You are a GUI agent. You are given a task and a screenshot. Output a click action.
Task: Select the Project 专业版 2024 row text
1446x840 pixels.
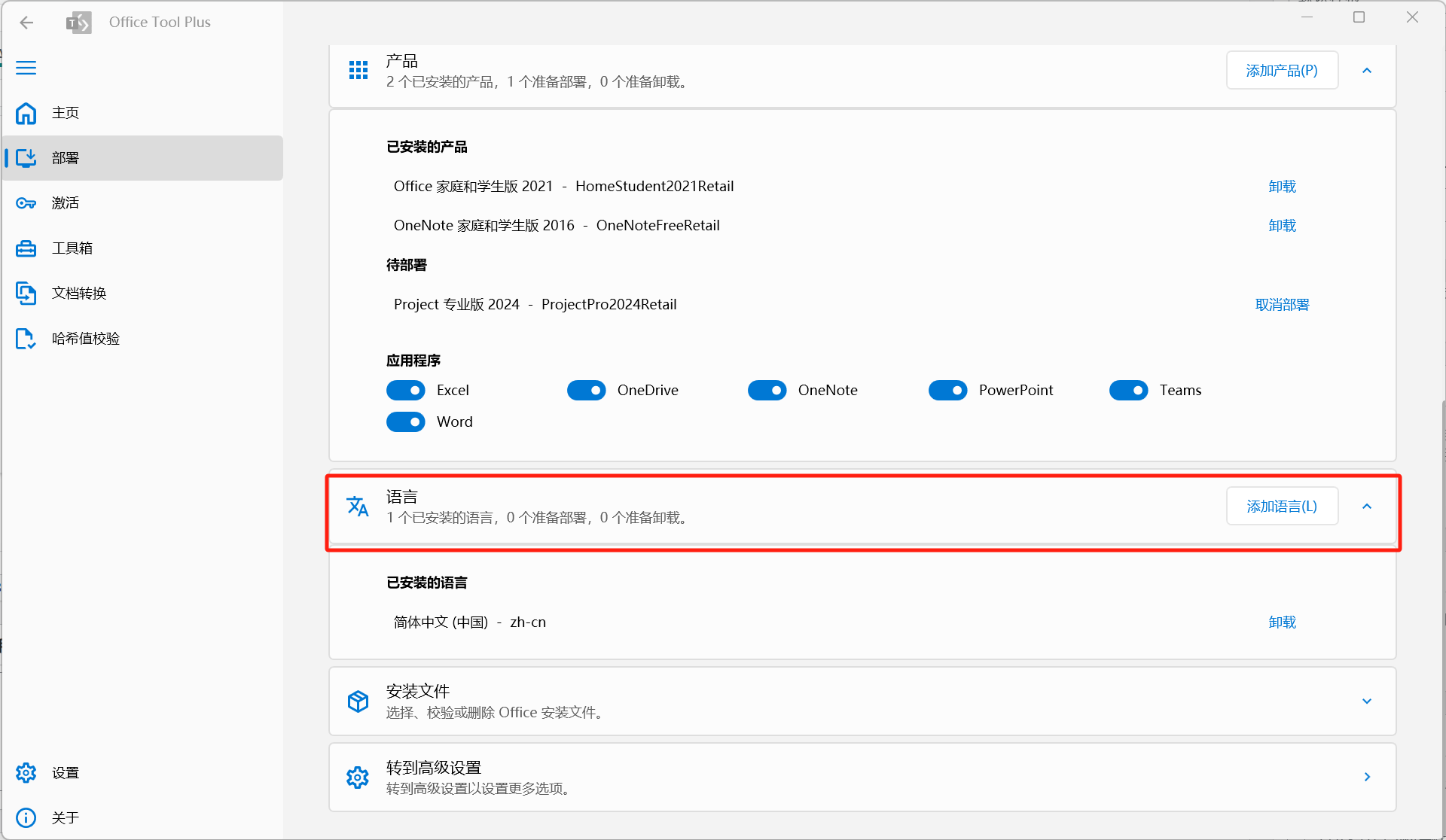point(535,305)
